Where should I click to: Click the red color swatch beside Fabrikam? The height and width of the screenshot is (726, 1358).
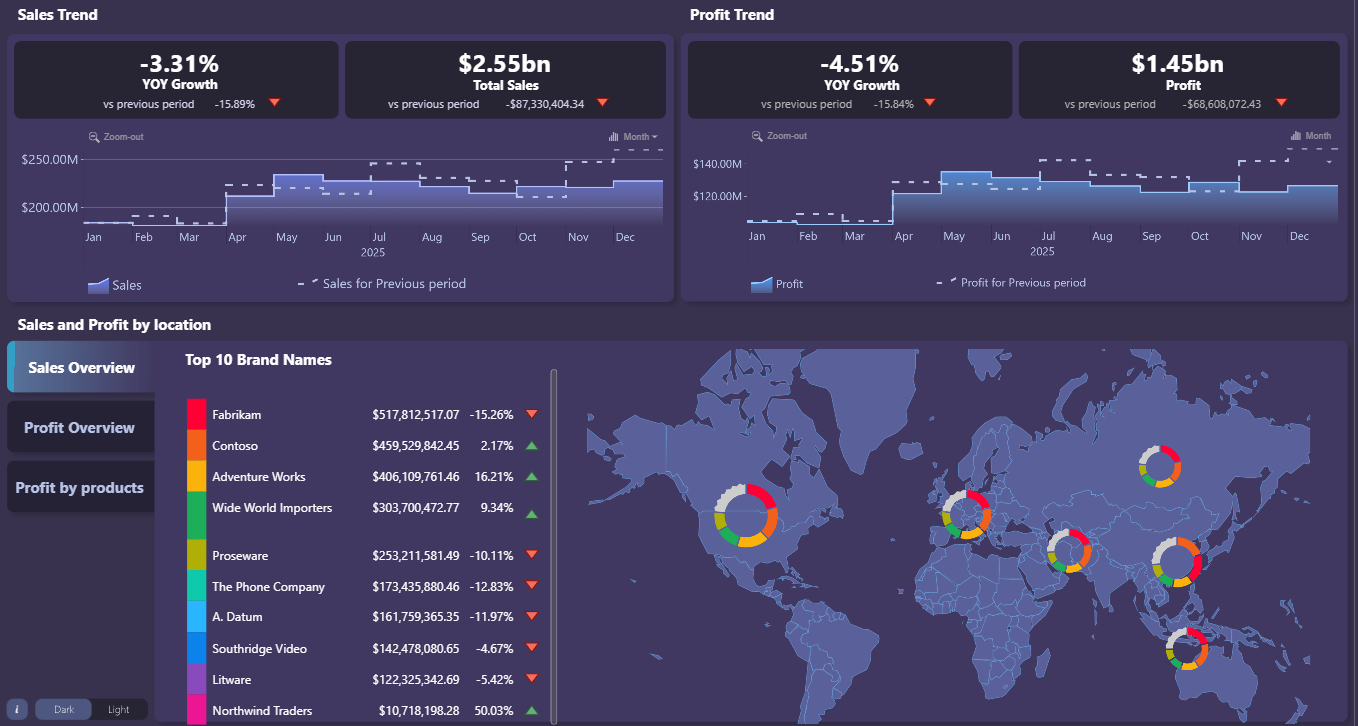click(197, 414)
